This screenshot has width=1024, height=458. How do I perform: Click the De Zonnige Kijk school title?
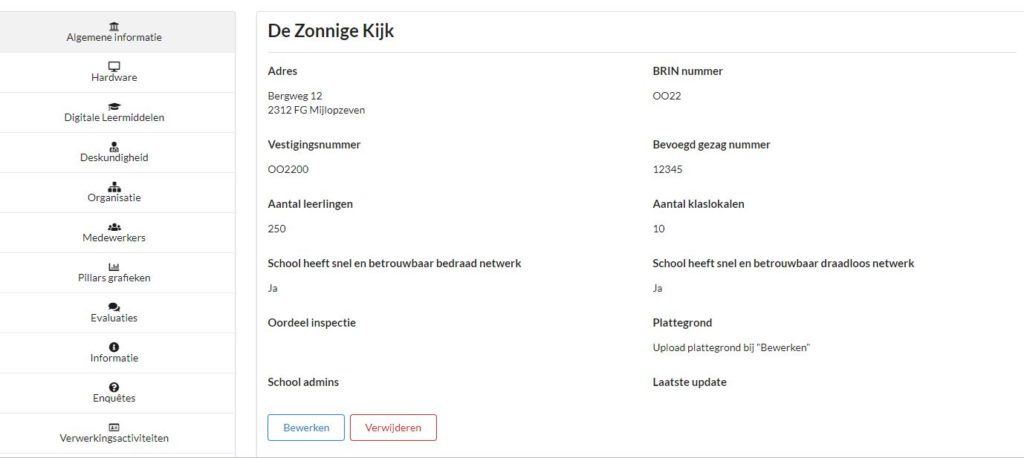pos(331,31)
